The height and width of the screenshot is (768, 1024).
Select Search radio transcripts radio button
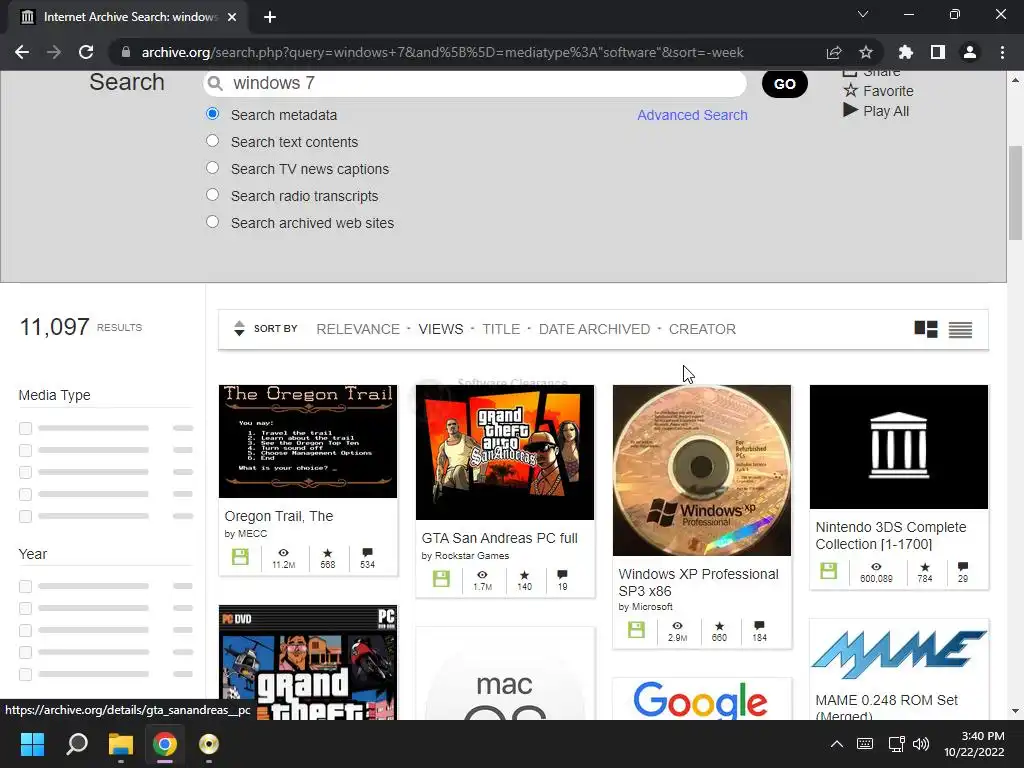(x=212, y=195)
